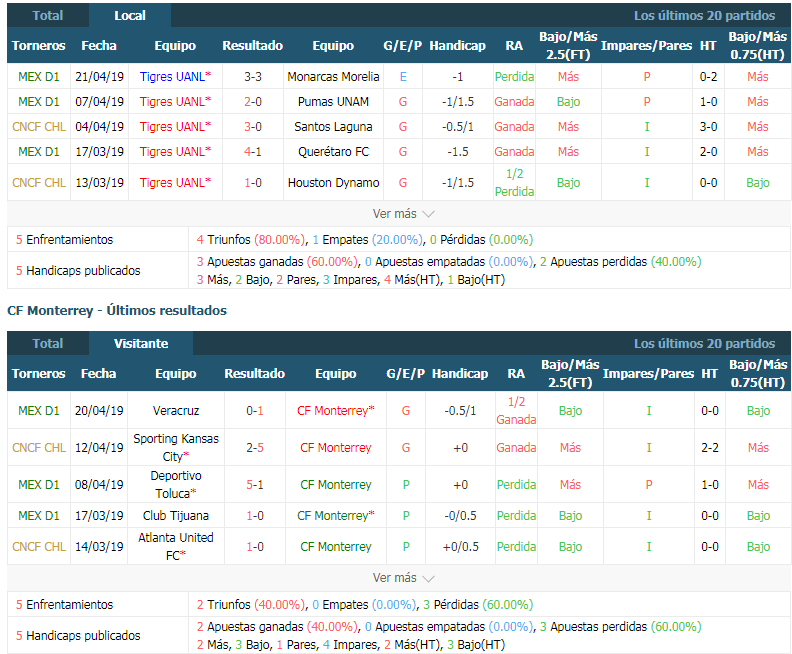Click the 3 Pérdidas (60.00%) summary

point(478,605)
